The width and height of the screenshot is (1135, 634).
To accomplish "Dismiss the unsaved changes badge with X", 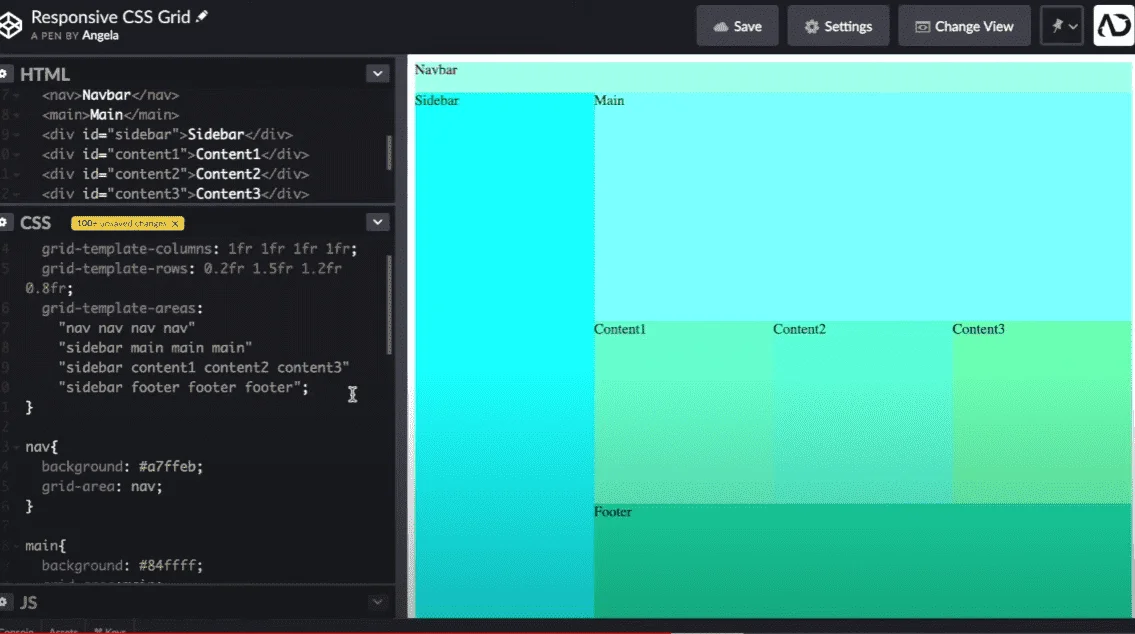I will (x=175, y=224).
